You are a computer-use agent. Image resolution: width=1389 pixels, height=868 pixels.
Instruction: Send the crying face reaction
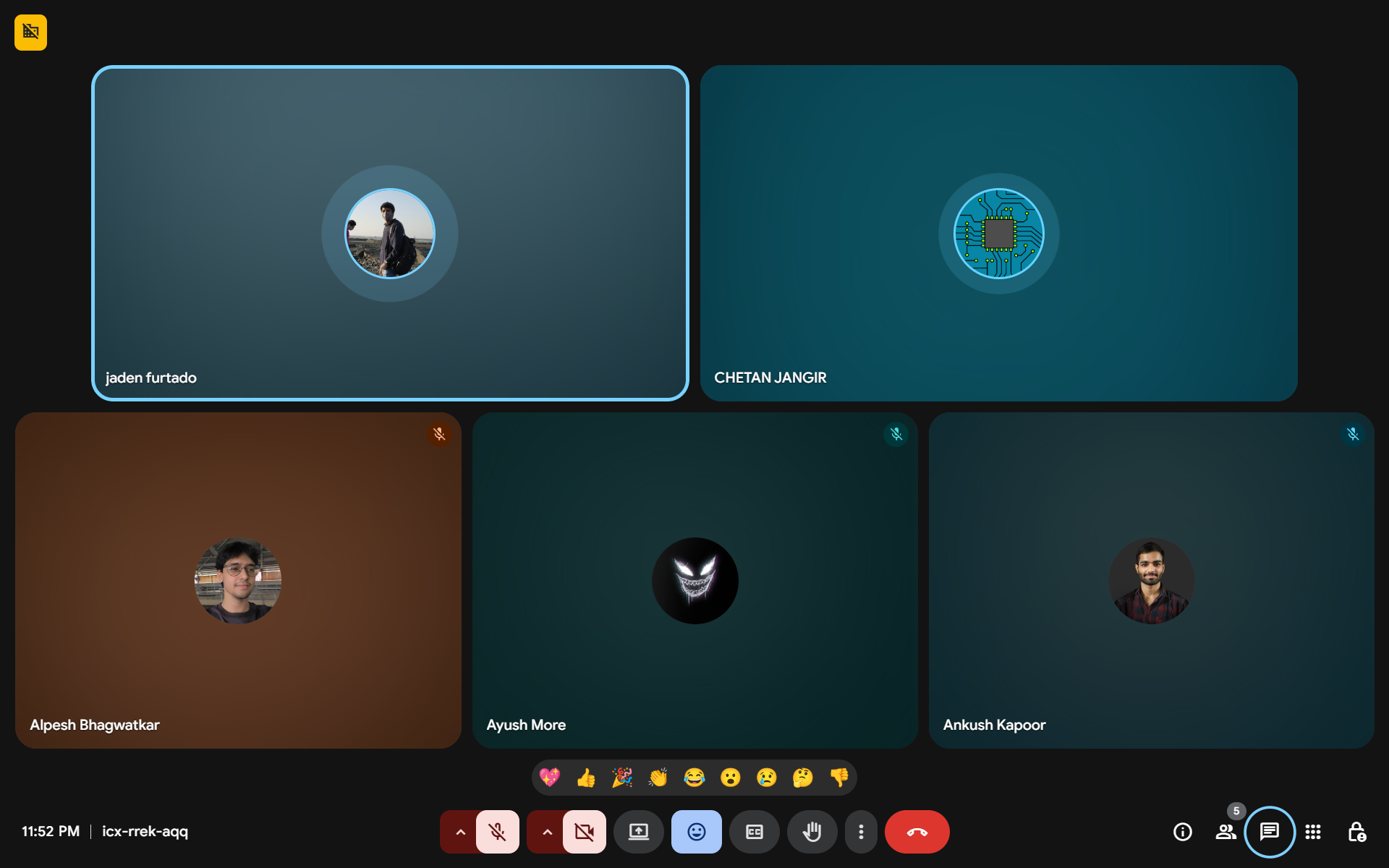pos(766,778)
